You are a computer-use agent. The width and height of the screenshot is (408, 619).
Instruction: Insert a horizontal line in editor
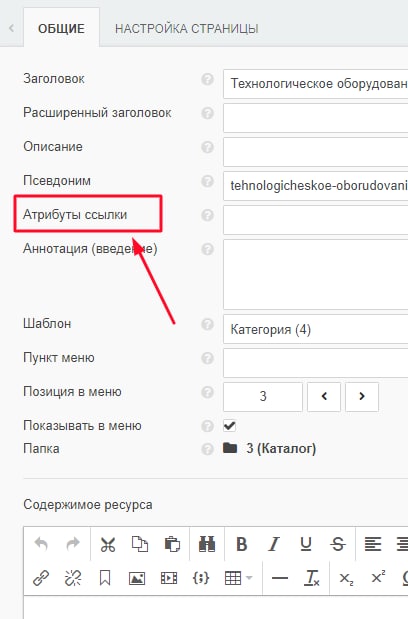[280, 578]
